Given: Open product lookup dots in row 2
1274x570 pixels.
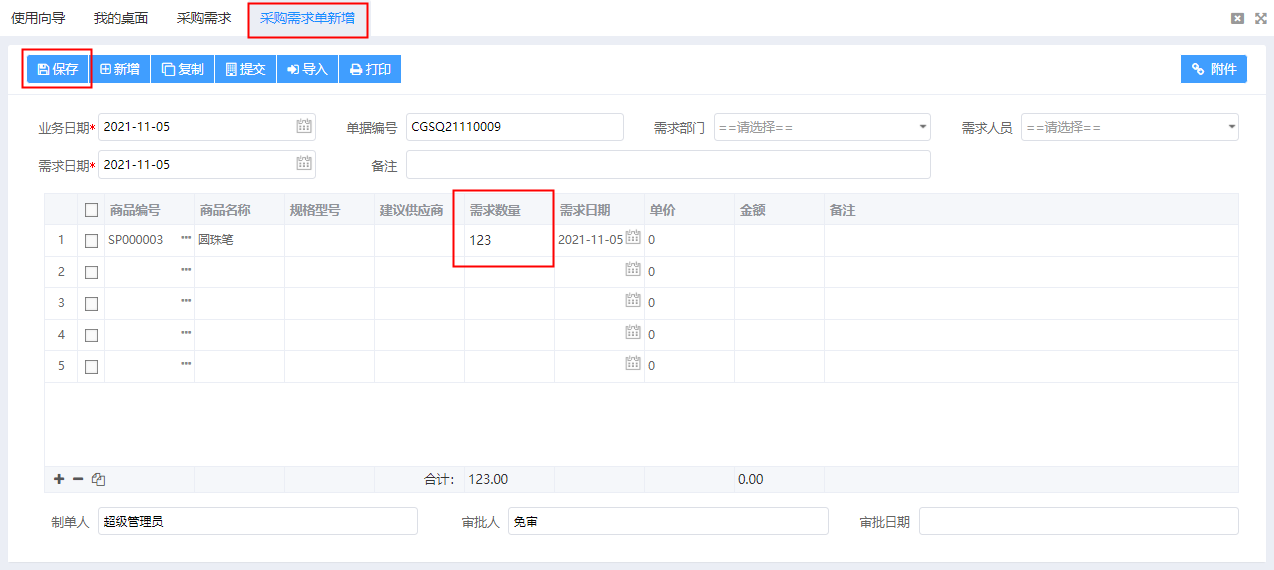Looking at the screenshot, I should (x=186, y=271).
